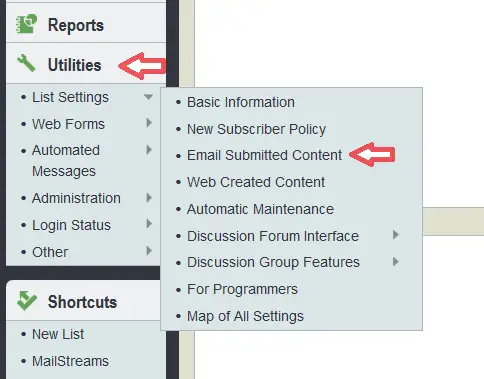Expand the Discussion Group Features arrow
Screen dimensions: 484x379
click(396, 262)
